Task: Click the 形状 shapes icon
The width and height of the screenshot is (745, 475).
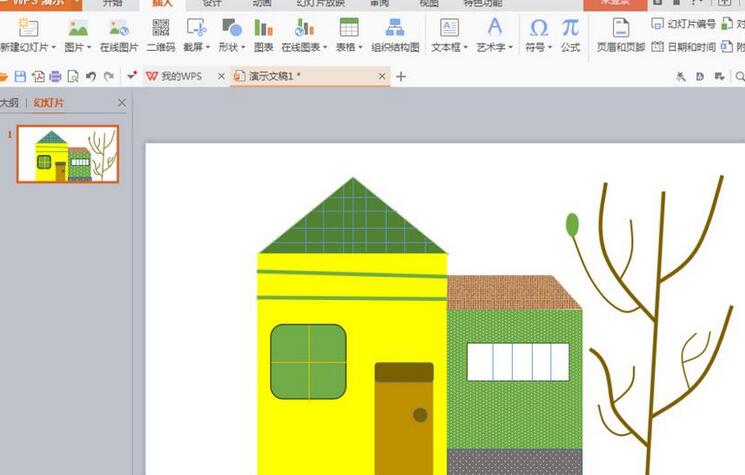Action: tap(232, 28)
